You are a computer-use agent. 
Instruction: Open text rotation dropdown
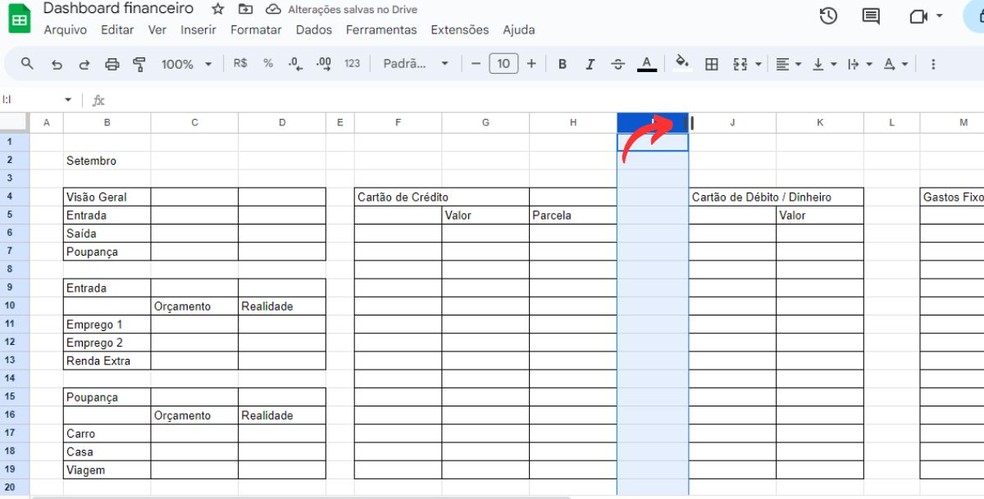pyautogui.click(x=895, y=64)
